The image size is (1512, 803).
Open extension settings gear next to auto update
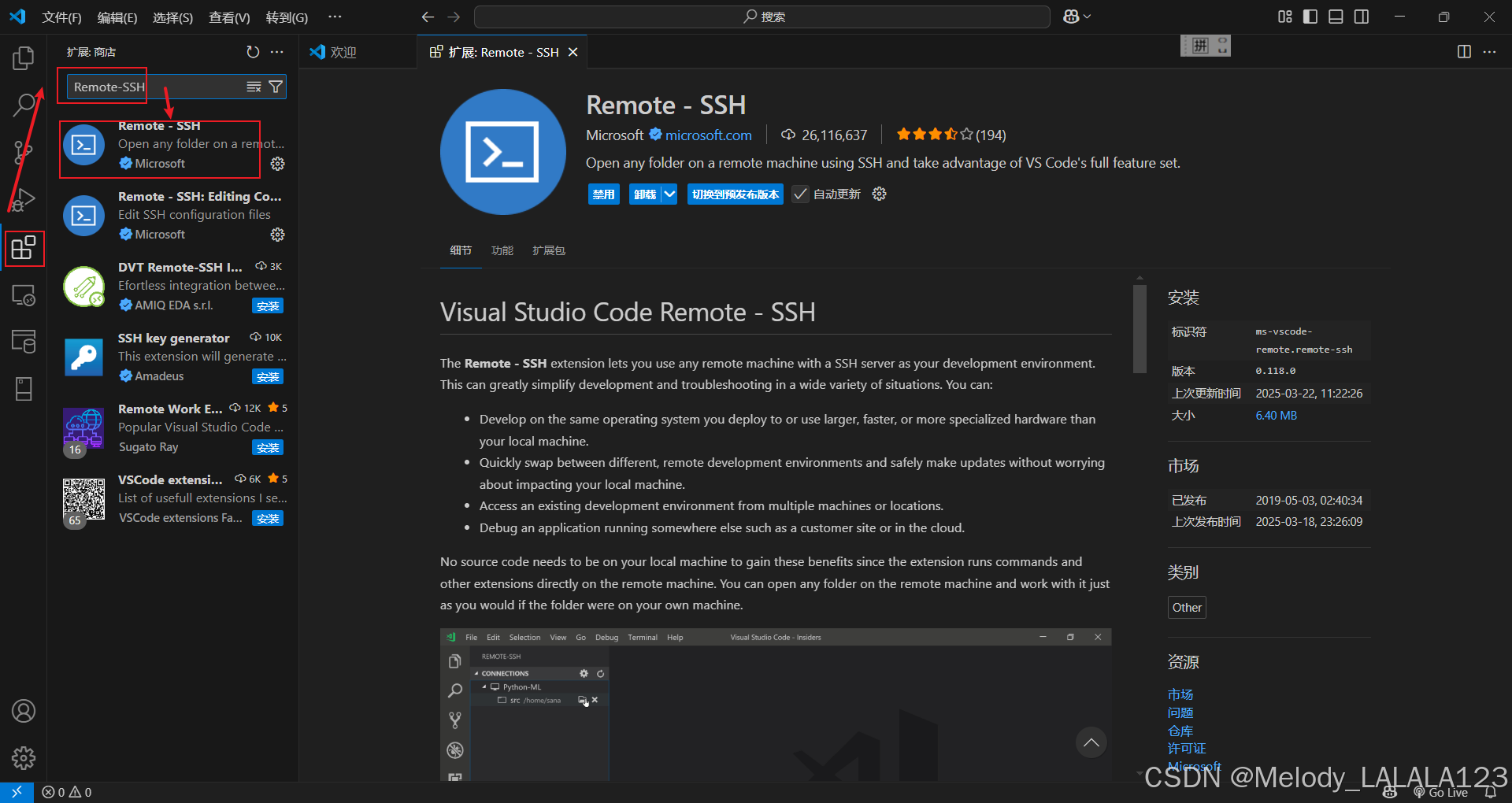[879, 194]
